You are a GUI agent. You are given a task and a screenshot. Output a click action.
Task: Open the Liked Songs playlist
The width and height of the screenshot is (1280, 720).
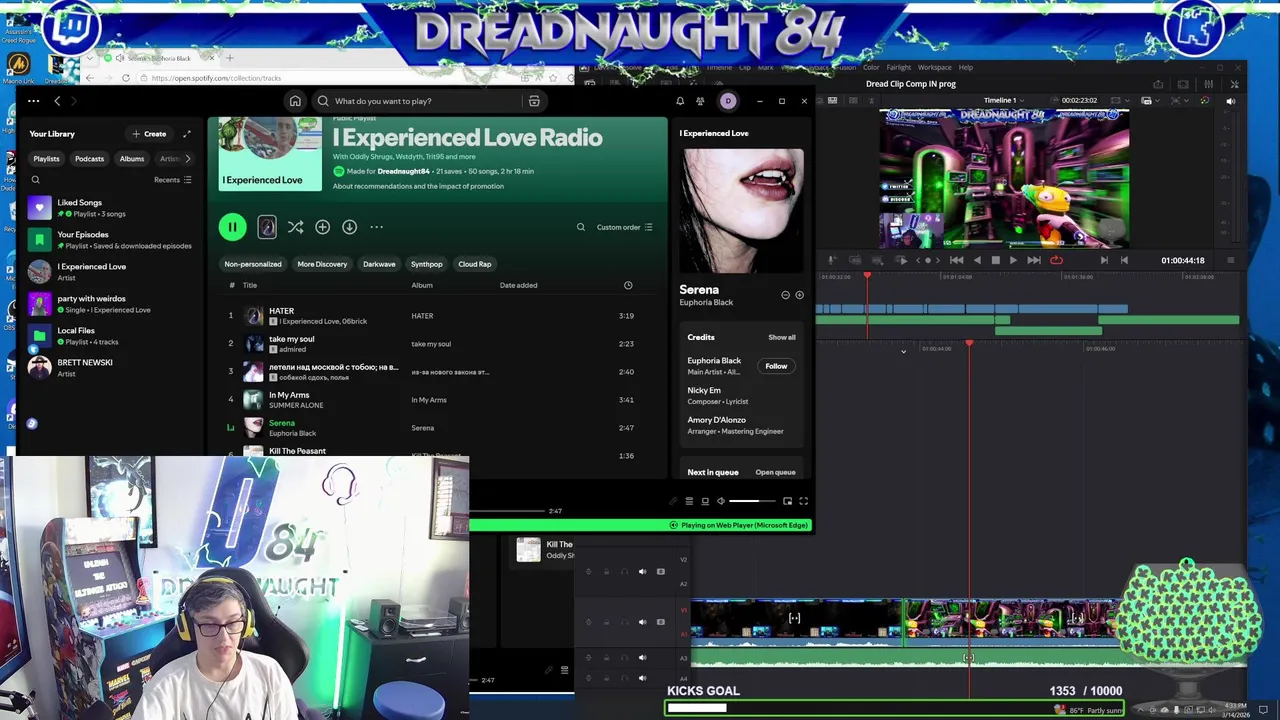point(110,208)
